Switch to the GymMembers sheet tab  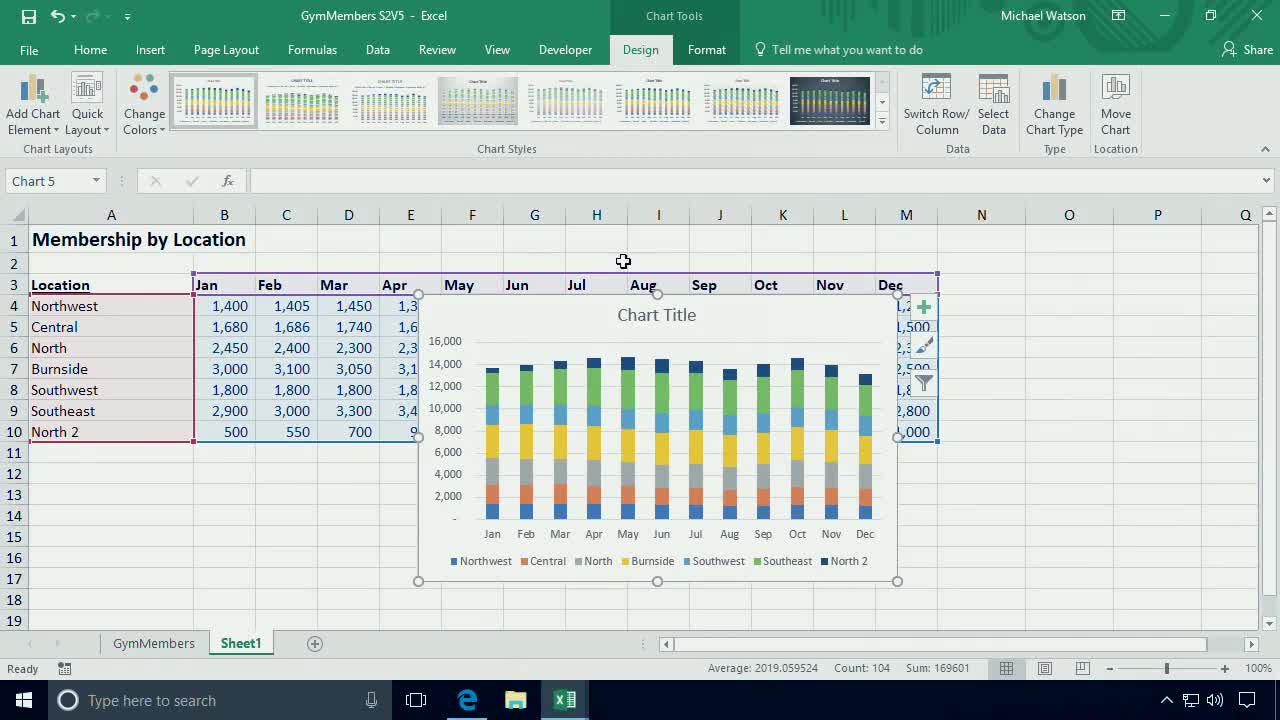[x=153, y=643]
